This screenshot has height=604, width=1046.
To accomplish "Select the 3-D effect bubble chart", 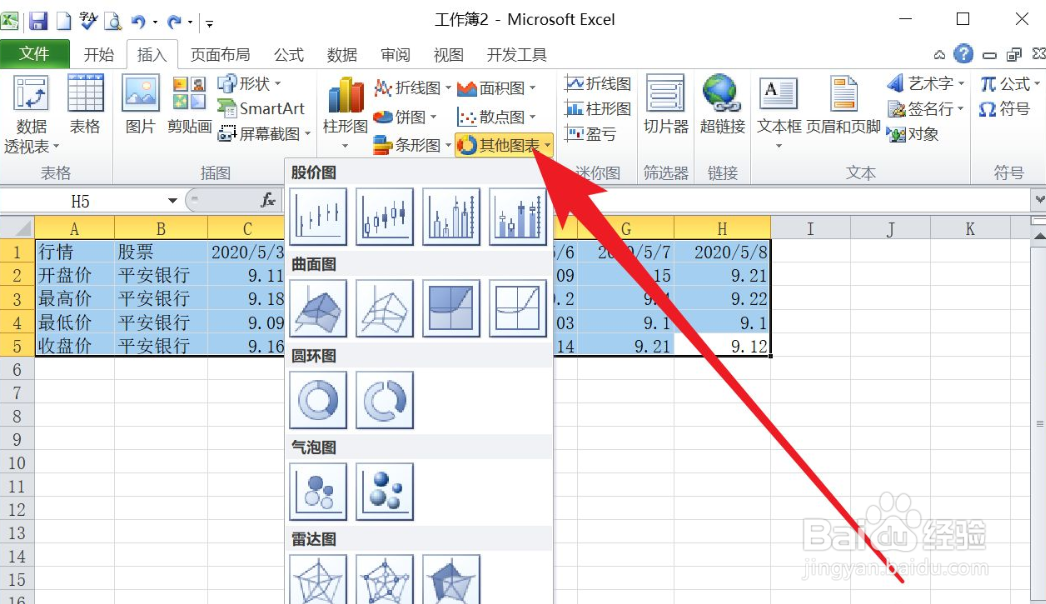I will (385, 491).
